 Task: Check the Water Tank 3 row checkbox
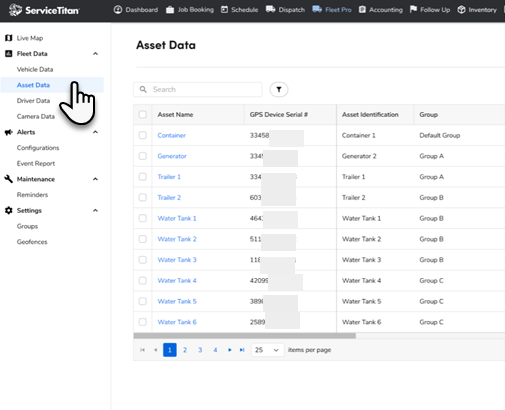(143, 259)
